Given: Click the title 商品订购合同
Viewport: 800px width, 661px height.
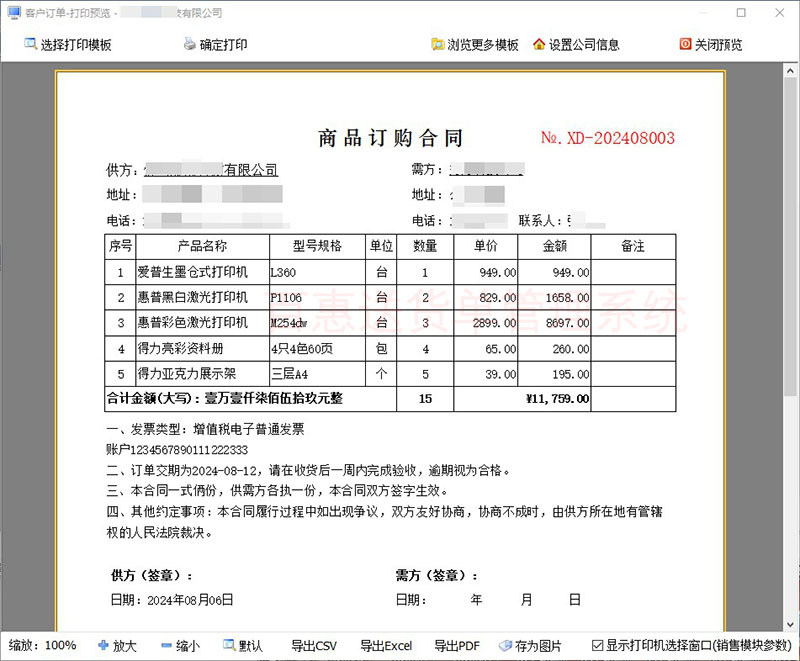Looking at the screenshot, I should tap(390, 138).
